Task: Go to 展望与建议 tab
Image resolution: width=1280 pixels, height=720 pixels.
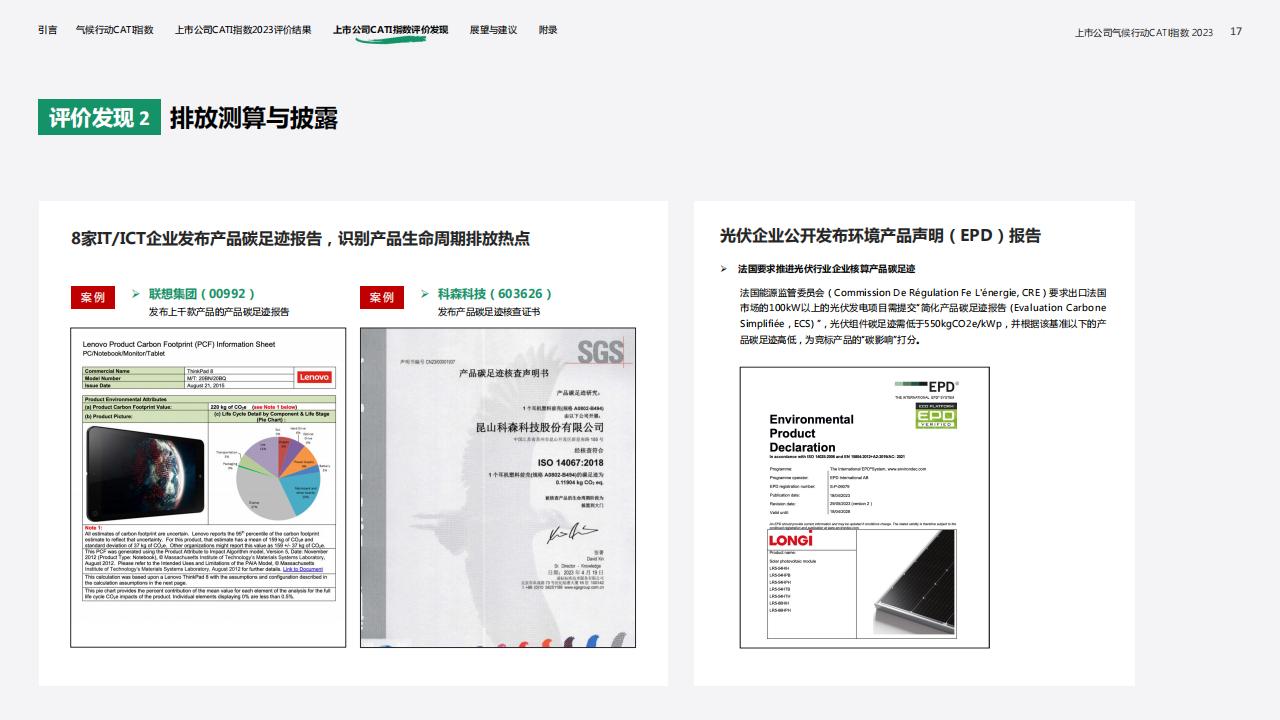Action: 493,30
